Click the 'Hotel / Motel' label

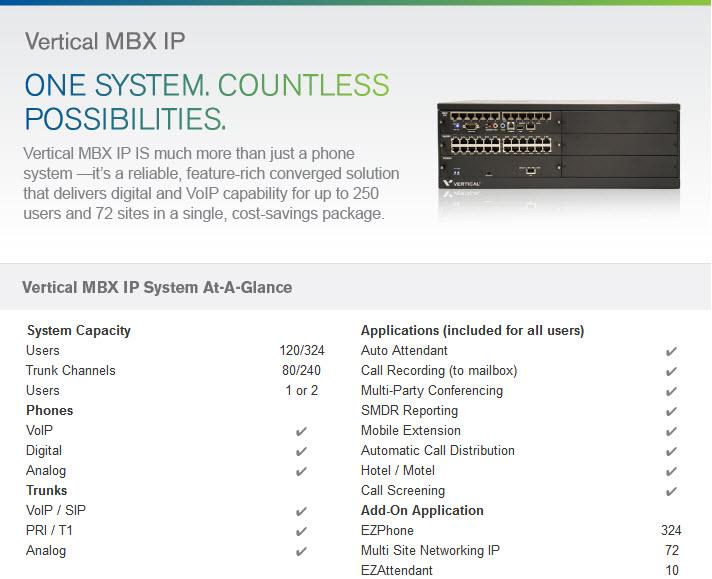pyautogui.click(x=398, y=470)
